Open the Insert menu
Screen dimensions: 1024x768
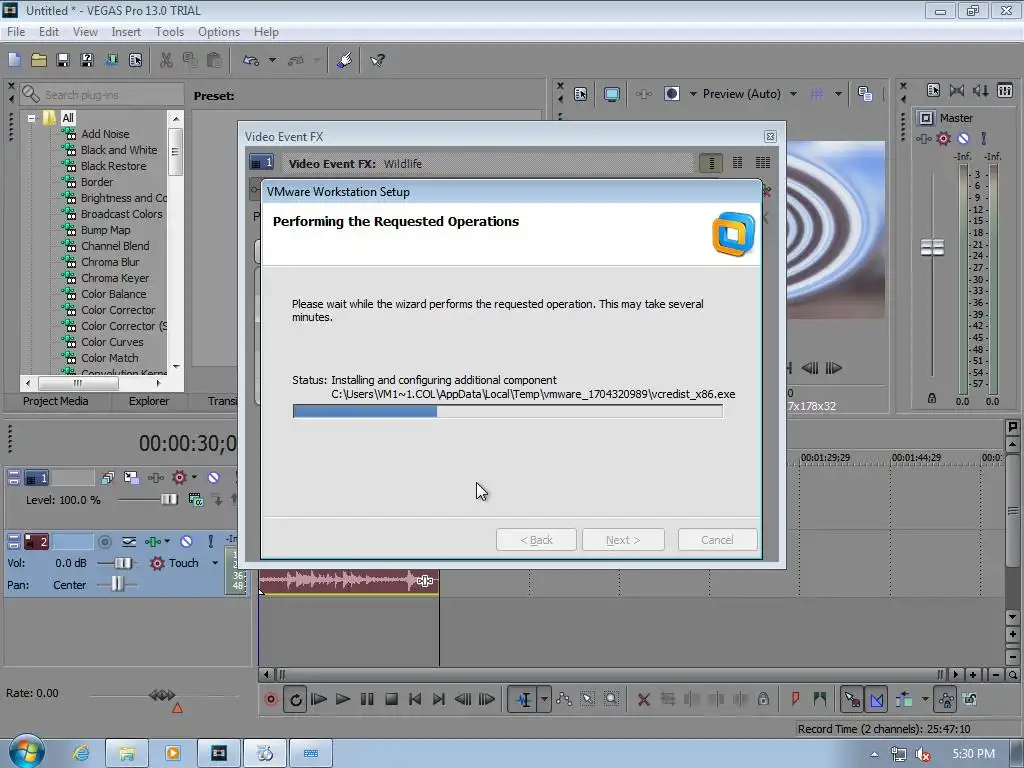point(126,31)
